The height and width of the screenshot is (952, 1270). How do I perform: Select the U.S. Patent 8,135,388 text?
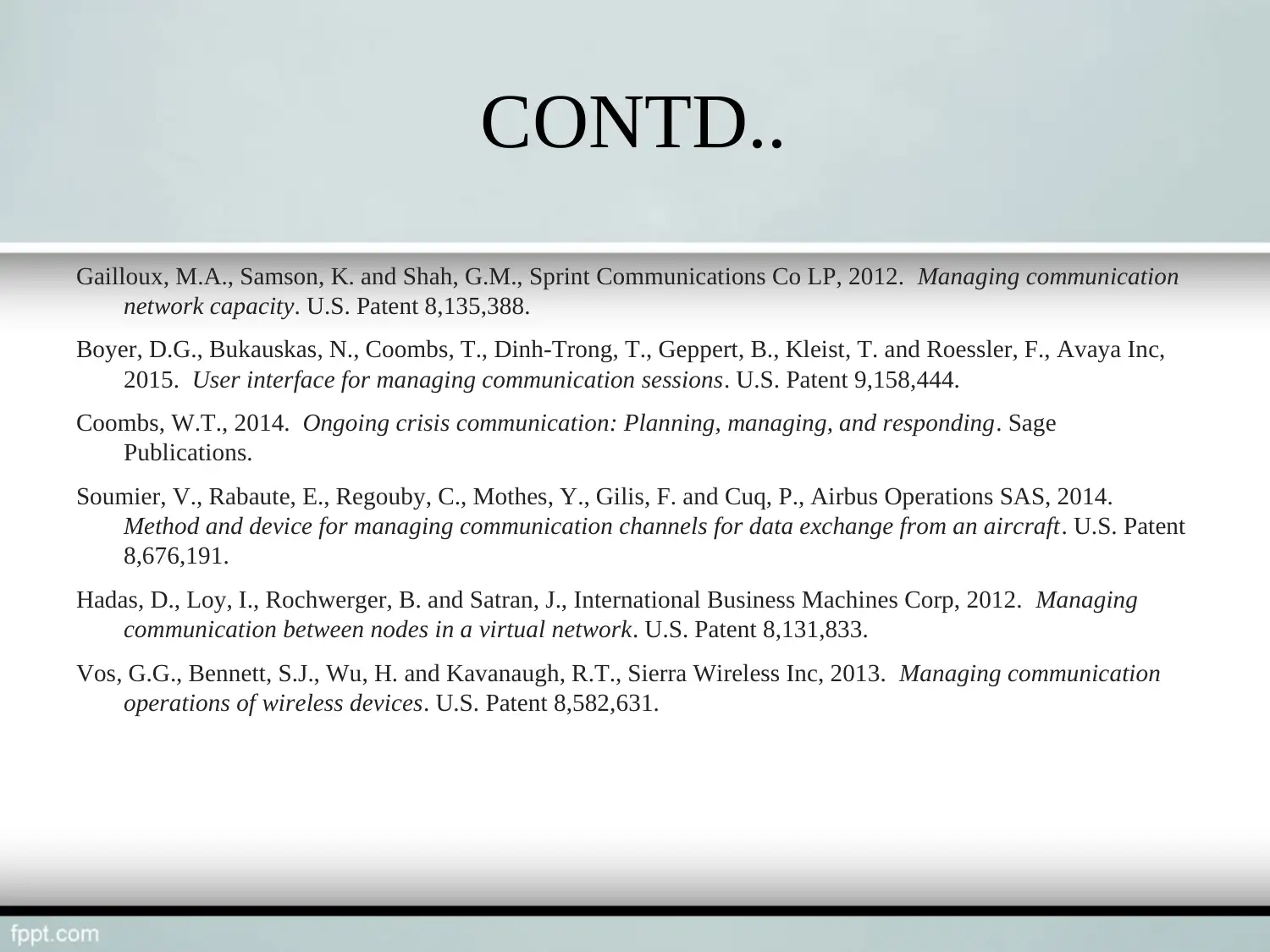(418, 306)
